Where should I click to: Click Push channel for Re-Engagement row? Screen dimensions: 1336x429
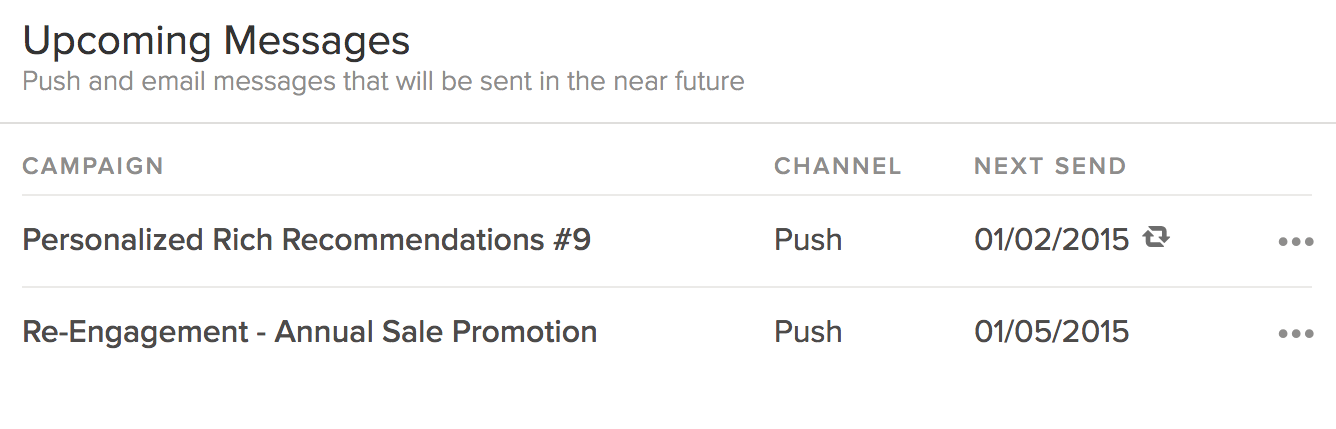click(808, 332)
